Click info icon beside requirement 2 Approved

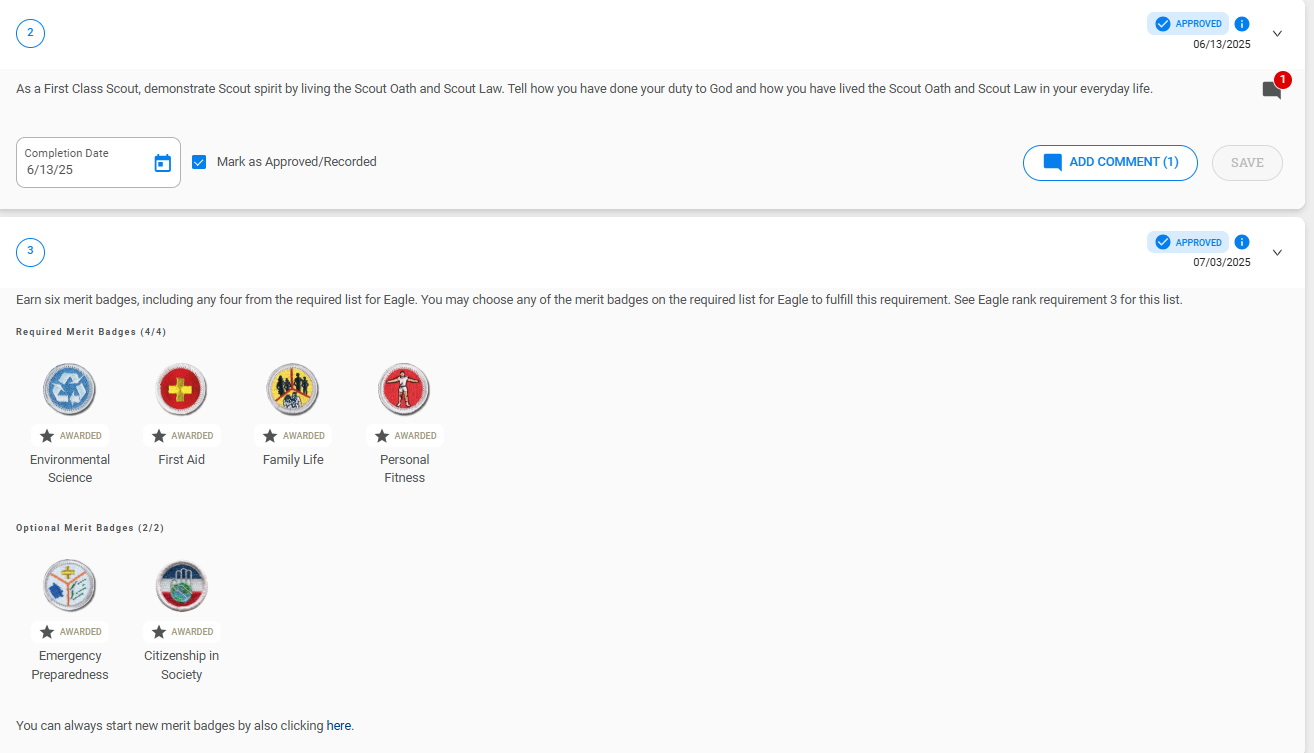pos(1242,24)
